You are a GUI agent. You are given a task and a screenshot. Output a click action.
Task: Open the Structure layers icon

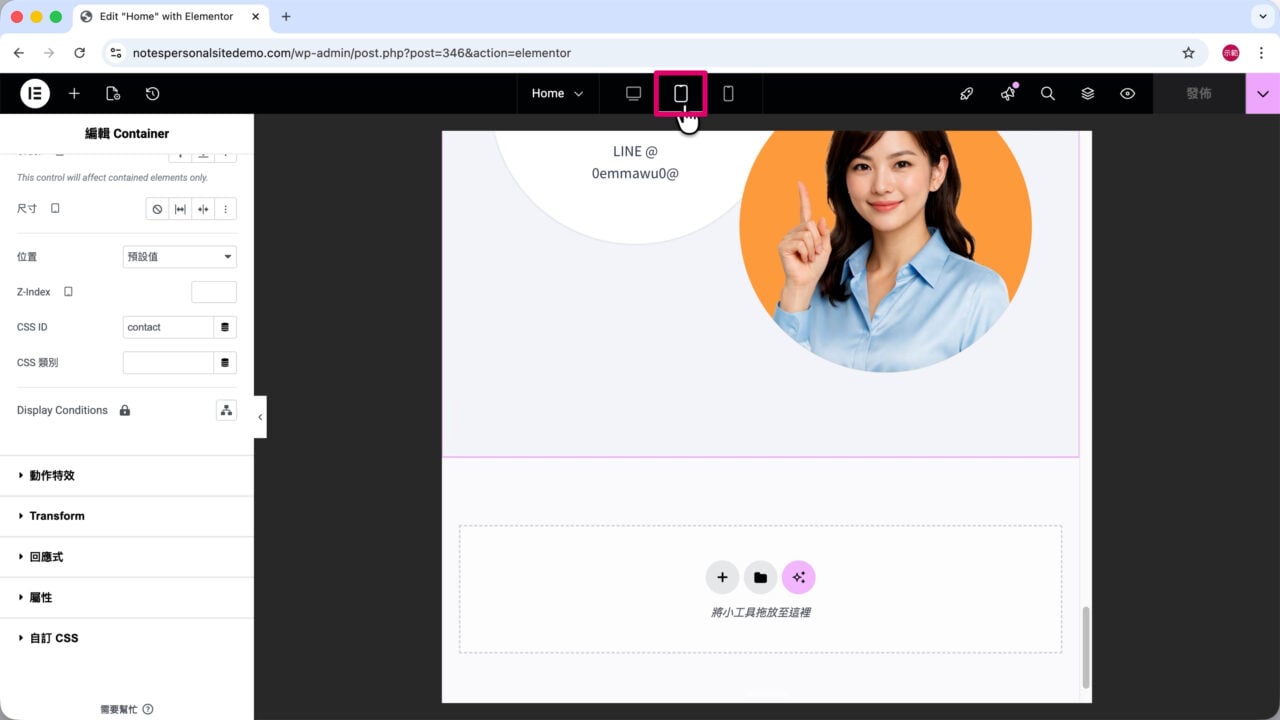pyautogui.click(x=1087, y=93)
